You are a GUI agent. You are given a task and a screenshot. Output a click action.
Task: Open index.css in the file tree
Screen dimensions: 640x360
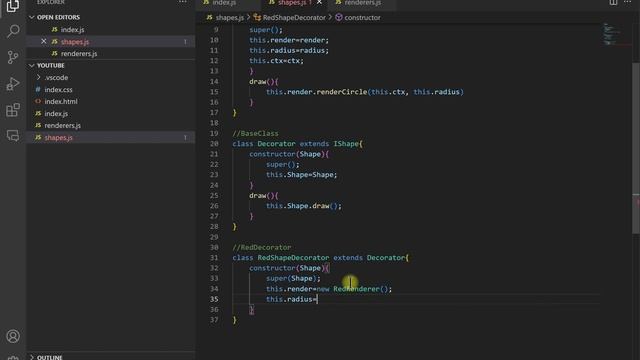click(x=58, y=89)
